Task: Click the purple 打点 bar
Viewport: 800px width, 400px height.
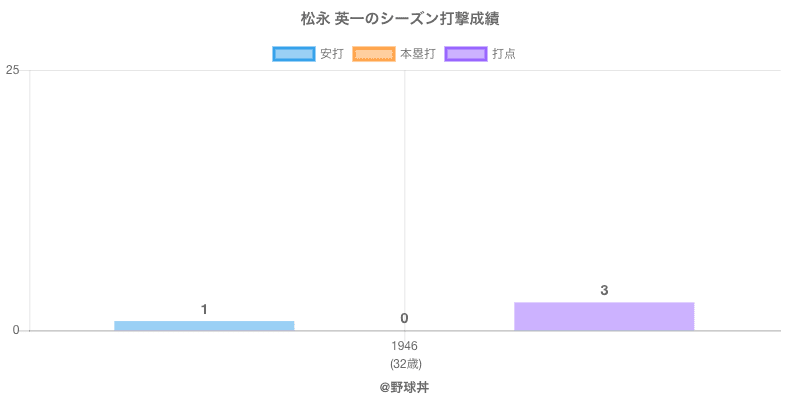Action: (604, 316)
